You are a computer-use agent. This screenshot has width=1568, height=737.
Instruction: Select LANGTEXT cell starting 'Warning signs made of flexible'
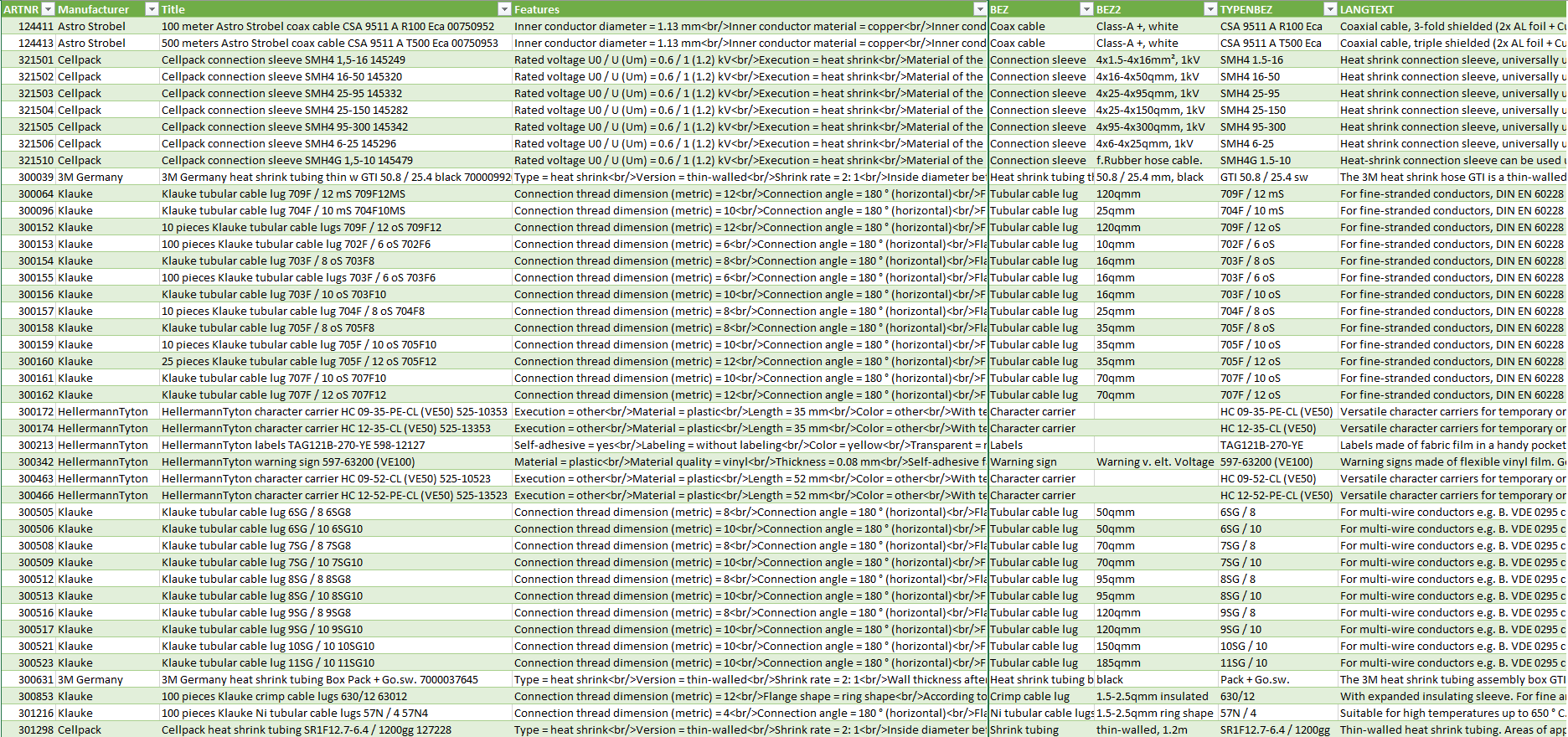[x=1452, y=461]
